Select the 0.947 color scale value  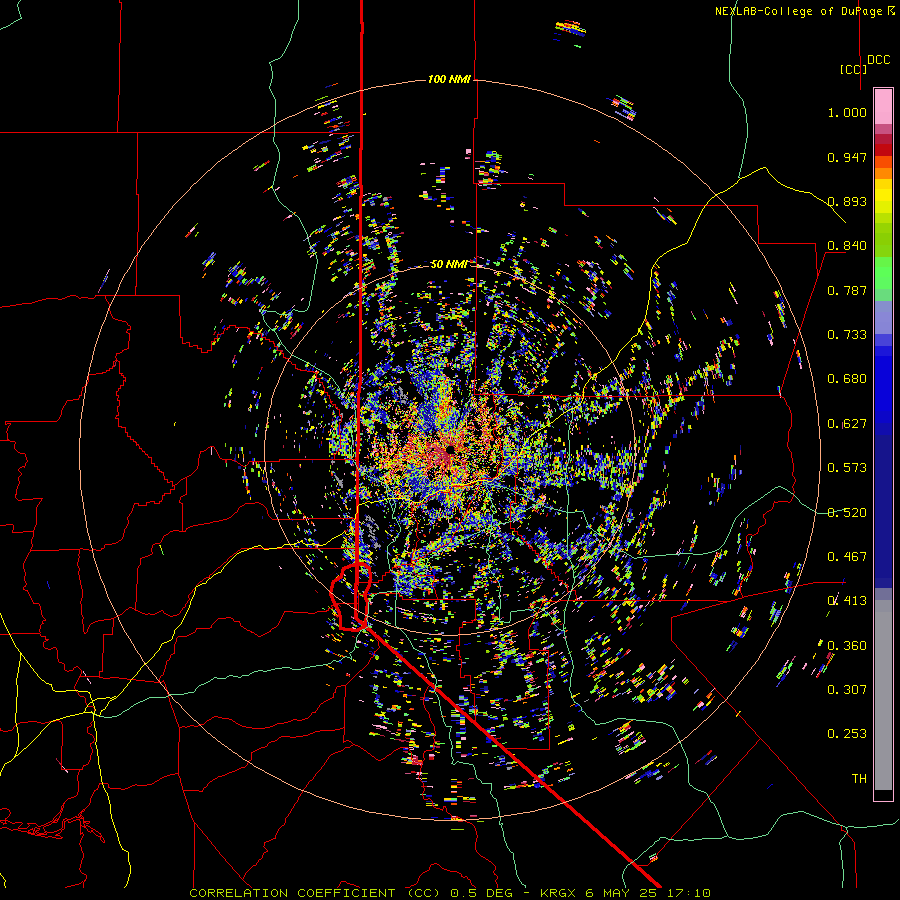pos(847,157)
